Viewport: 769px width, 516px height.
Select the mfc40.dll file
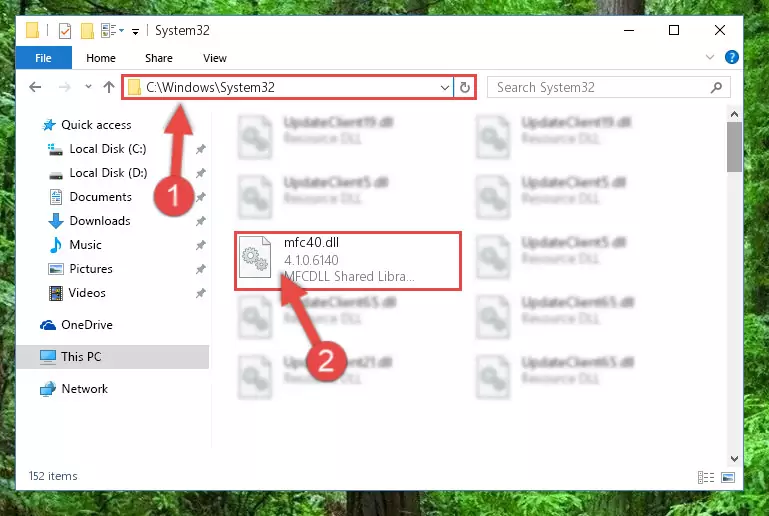pyautogui.click(x=348, y=261)
